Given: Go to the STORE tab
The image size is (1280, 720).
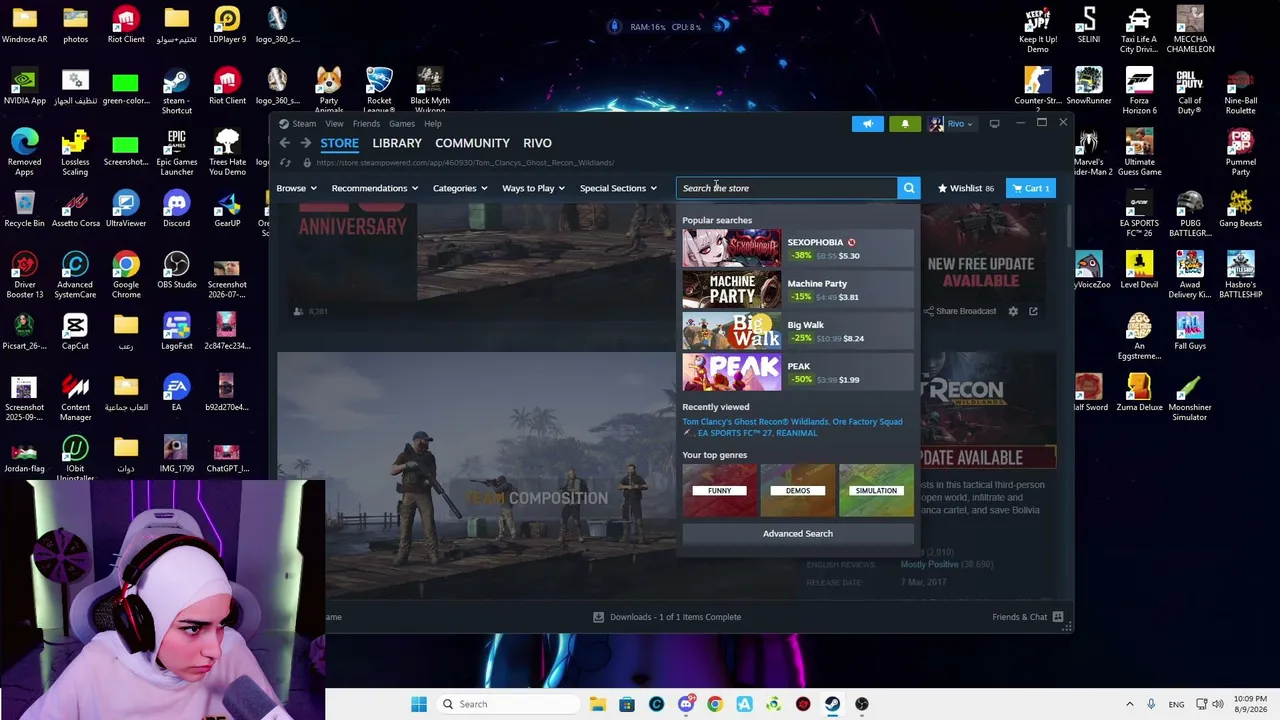Looking at the screenshot, I should coord(339,143).
